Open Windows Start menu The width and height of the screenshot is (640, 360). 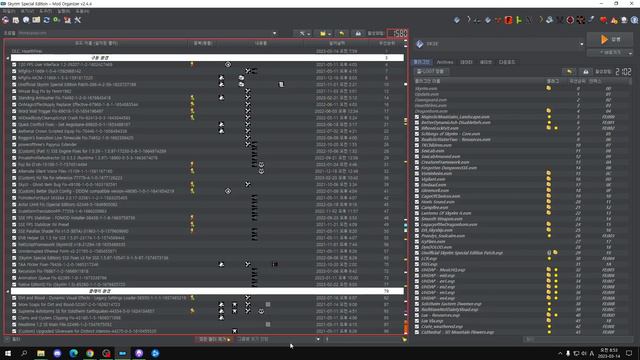(8, 353)
